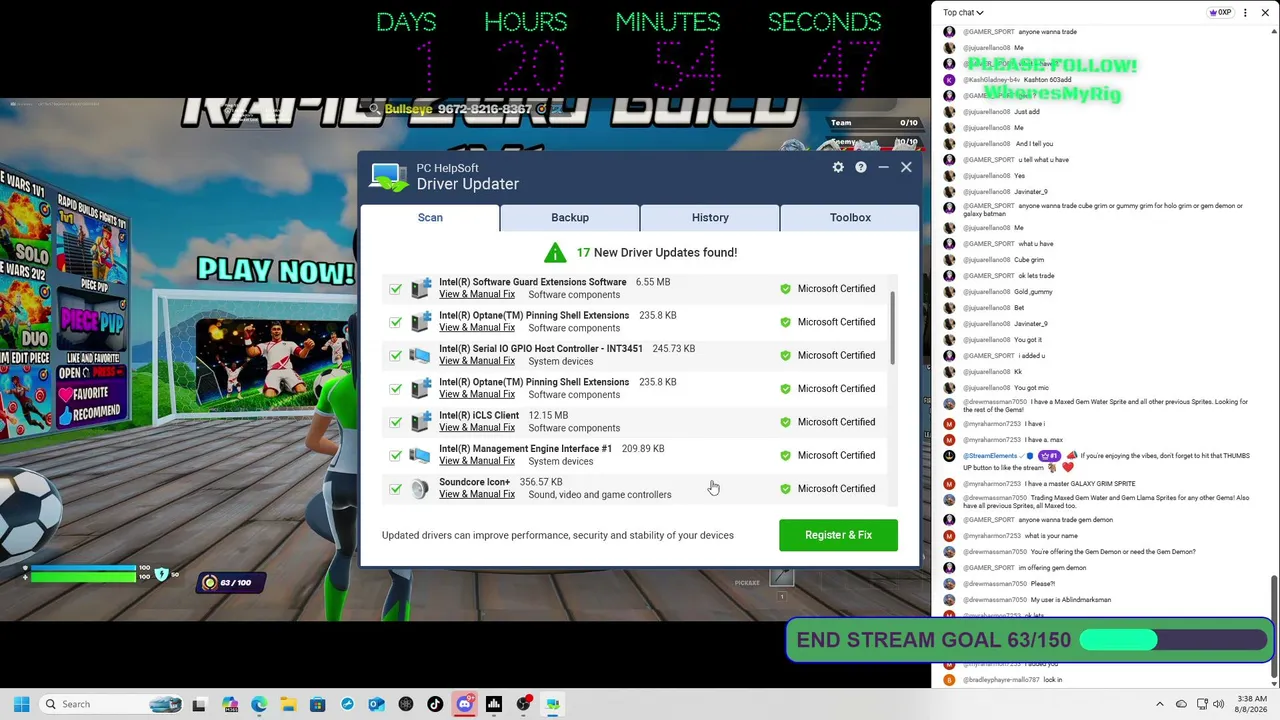Close the chat panel
Viewport: 1280px width, 720px height.
[x=1266, y=13]
